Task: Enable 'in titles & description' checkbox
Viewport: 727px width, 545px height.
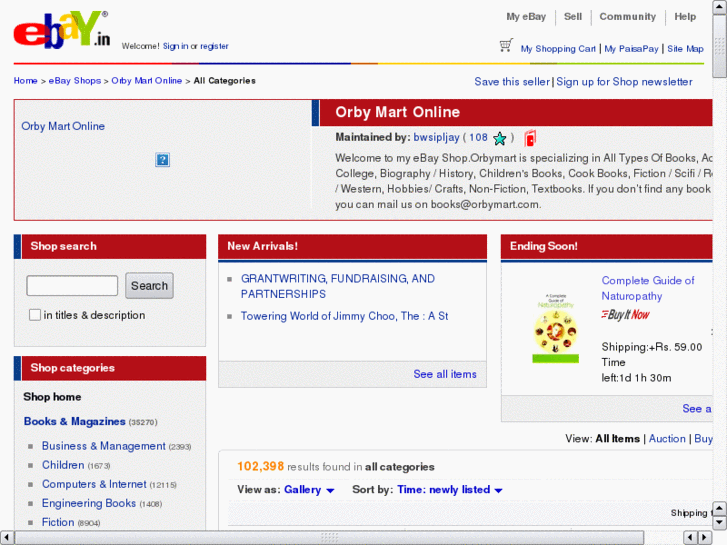Action: (x=35, y=315)
